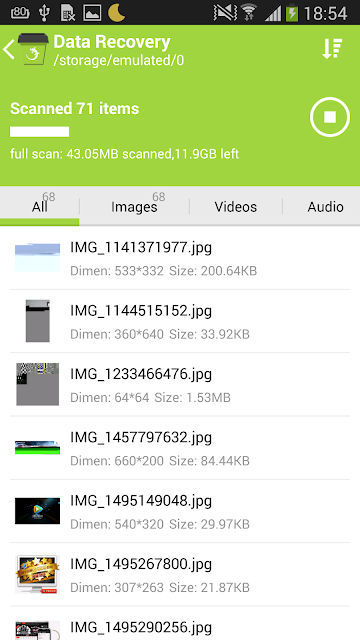Tap the Data Recovery trash bin logo
Image resolution: width=360 pixels, height=640 pixels.
tap(33, 49)
